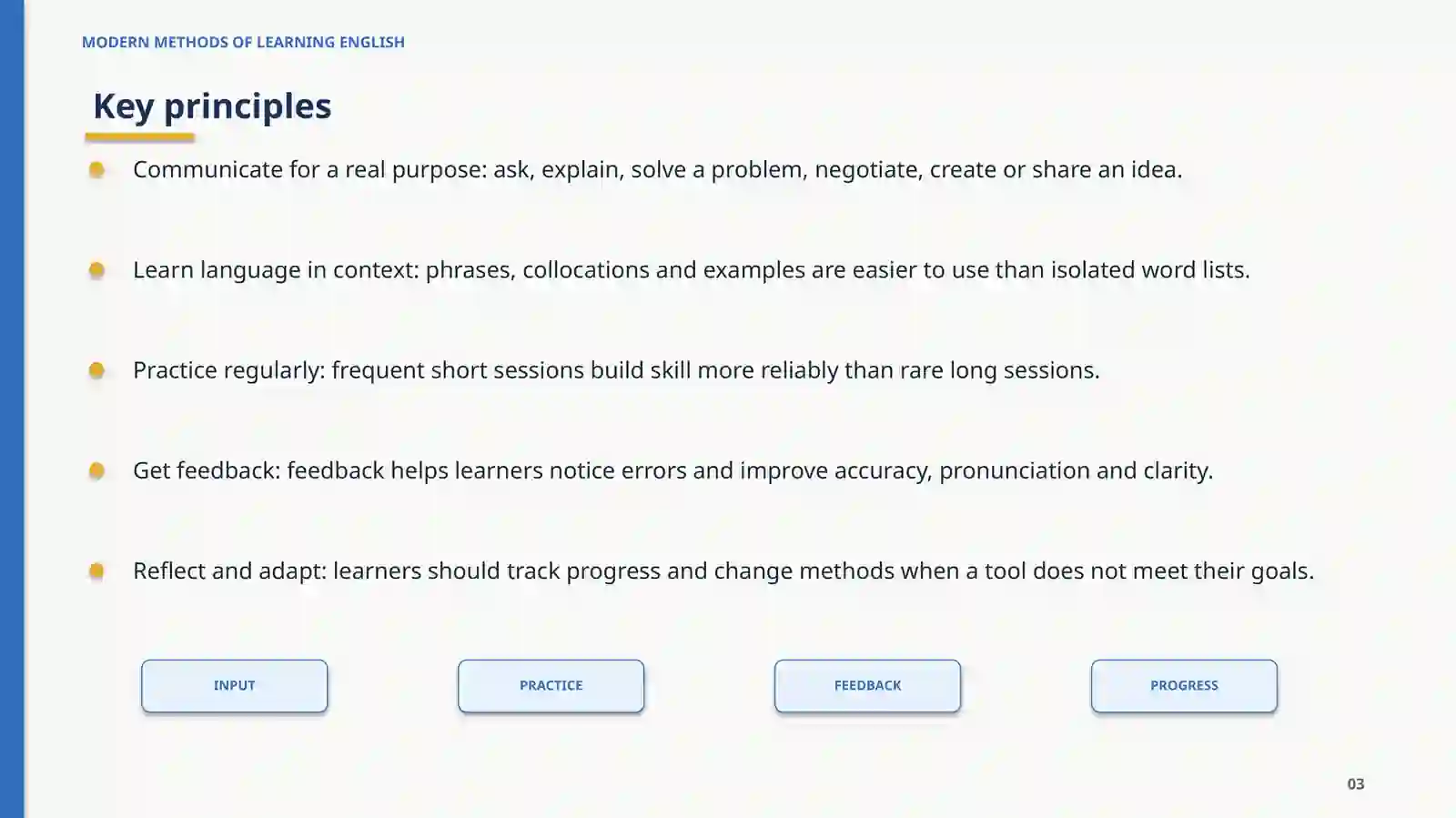The height and width of the screenshot is (818, 1456).
Task: Click the blue vertical sidebar stripe
Action: (x=12, y=409)
